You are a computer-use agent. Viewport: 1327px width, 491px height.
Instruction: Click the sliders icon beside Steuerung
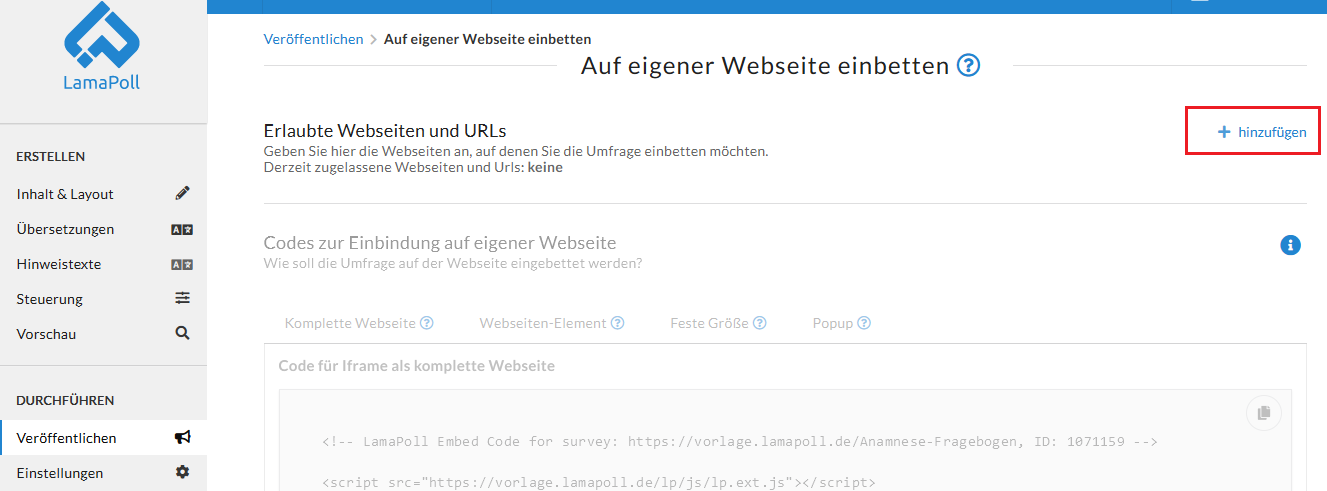[182, 298]
